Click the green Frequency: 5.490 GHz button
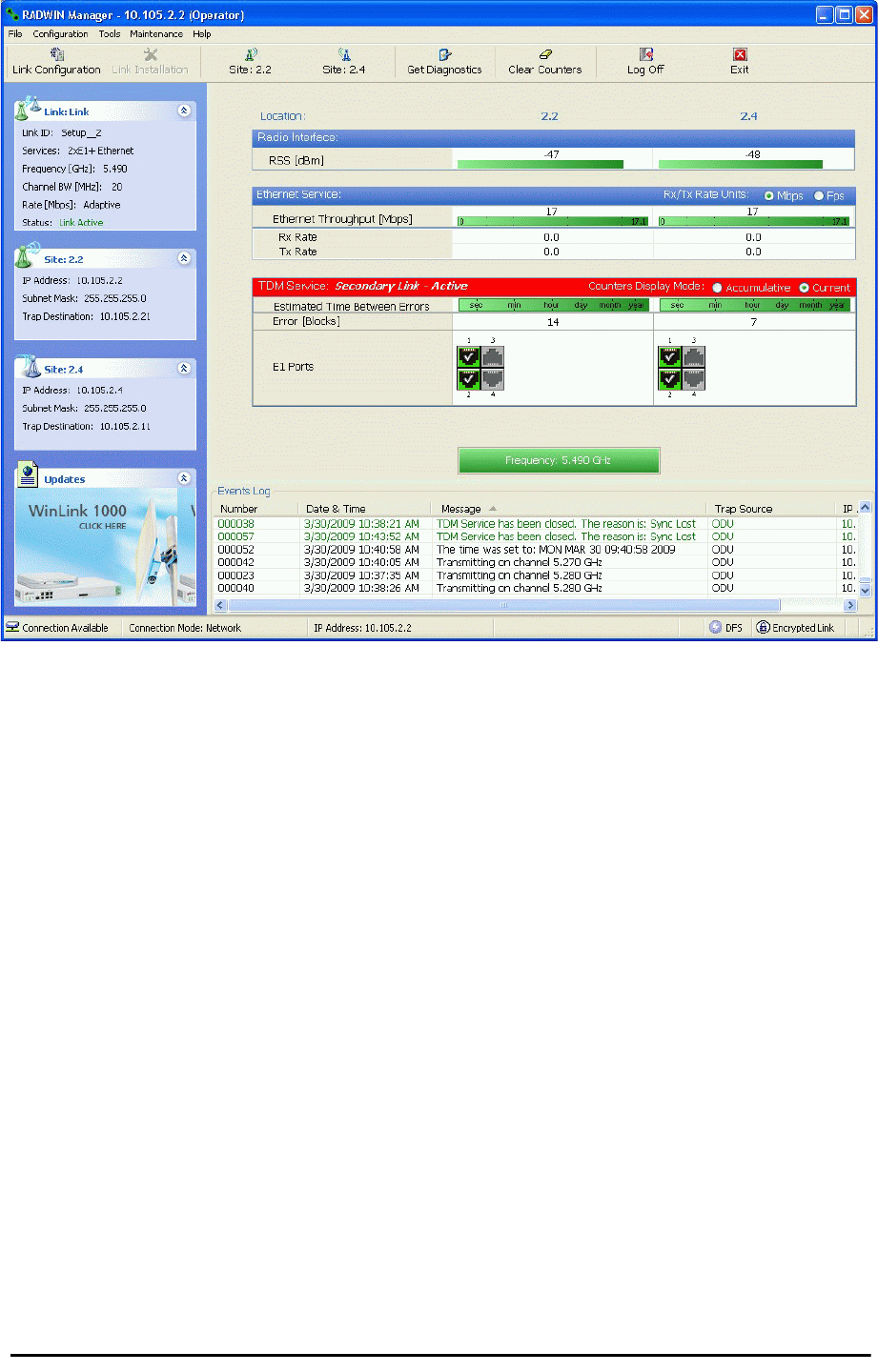Screen dimensions: 878x1372 coord(559,460)
